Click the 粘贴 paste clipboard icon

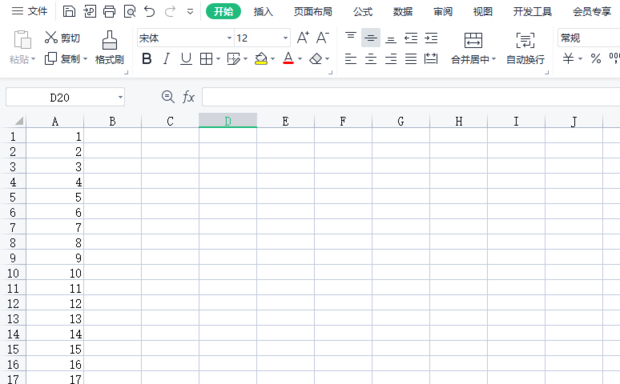(x=22, y=40)
